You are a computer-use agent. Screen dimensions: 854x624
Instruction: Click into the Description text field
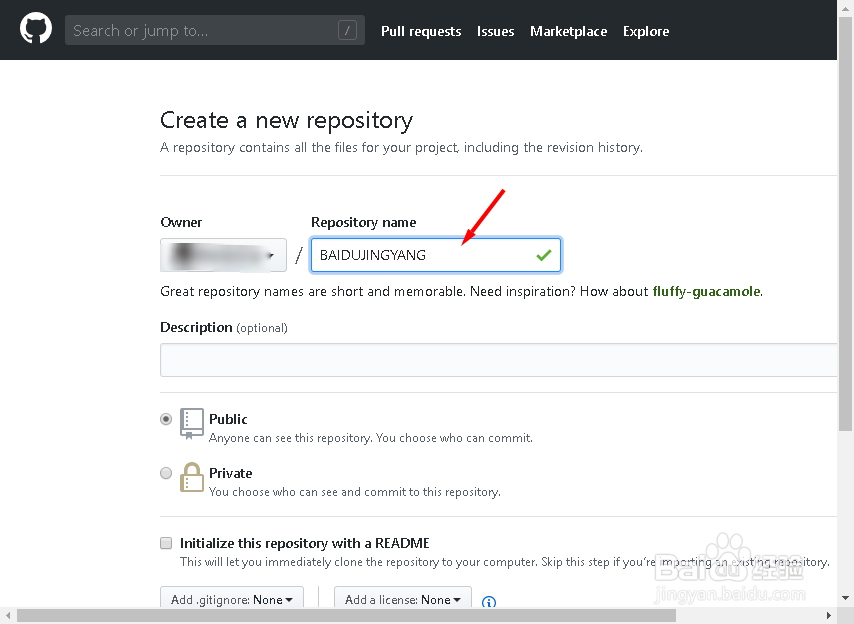tap(498, 360)
